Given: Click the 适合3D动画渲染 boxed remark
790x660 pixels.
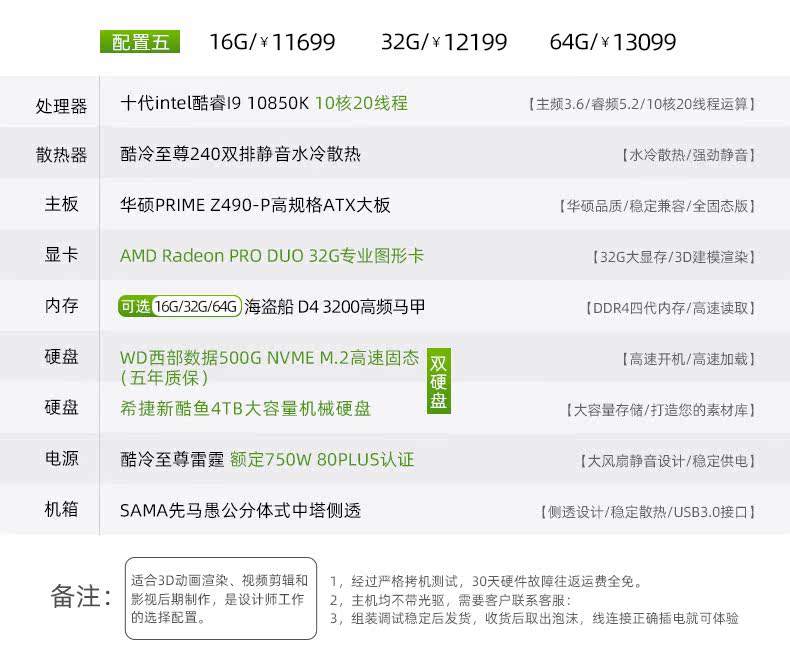Looking at the screenshot, I should click(x=221, y=599).
